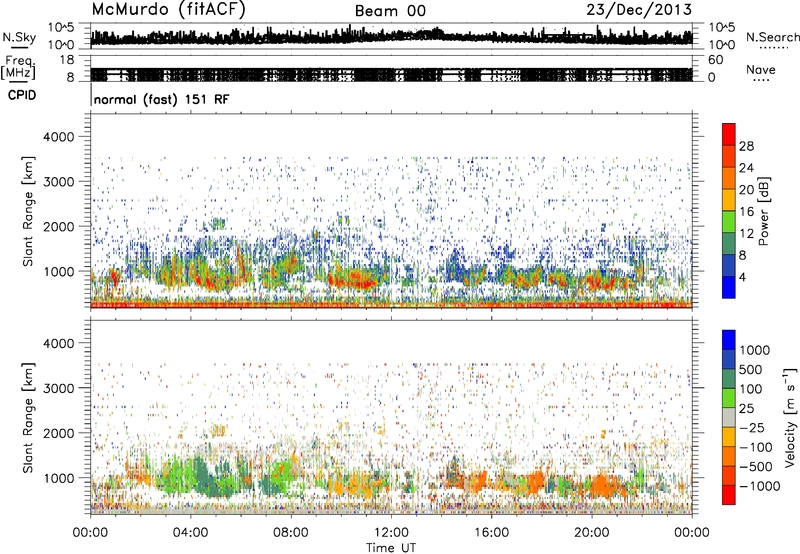Click the 18 tick on the frequency axis
Image resolution: width=800 pixels, height=554 pixels.
[67, 60]
